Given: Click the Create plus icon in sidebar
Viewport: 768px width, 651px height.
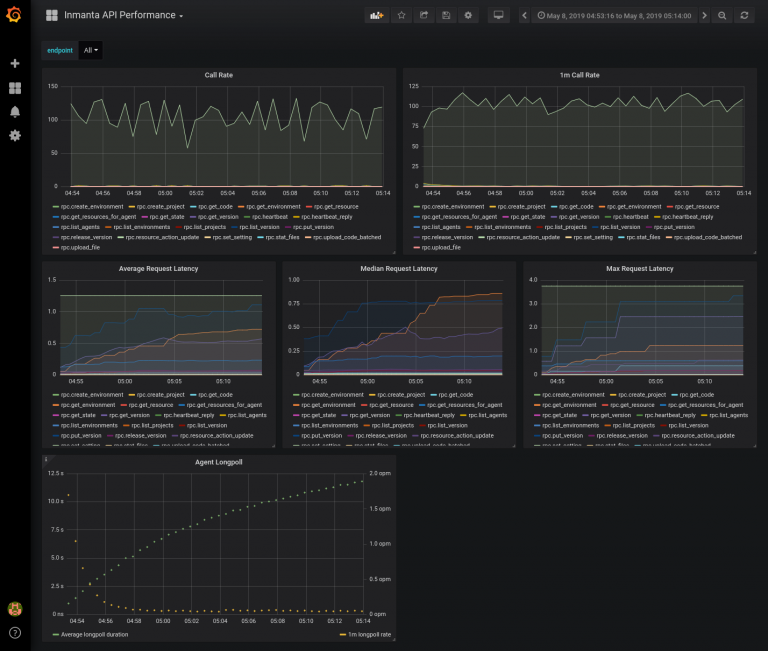Looking at the screenshot, I should tap(15, 63).
